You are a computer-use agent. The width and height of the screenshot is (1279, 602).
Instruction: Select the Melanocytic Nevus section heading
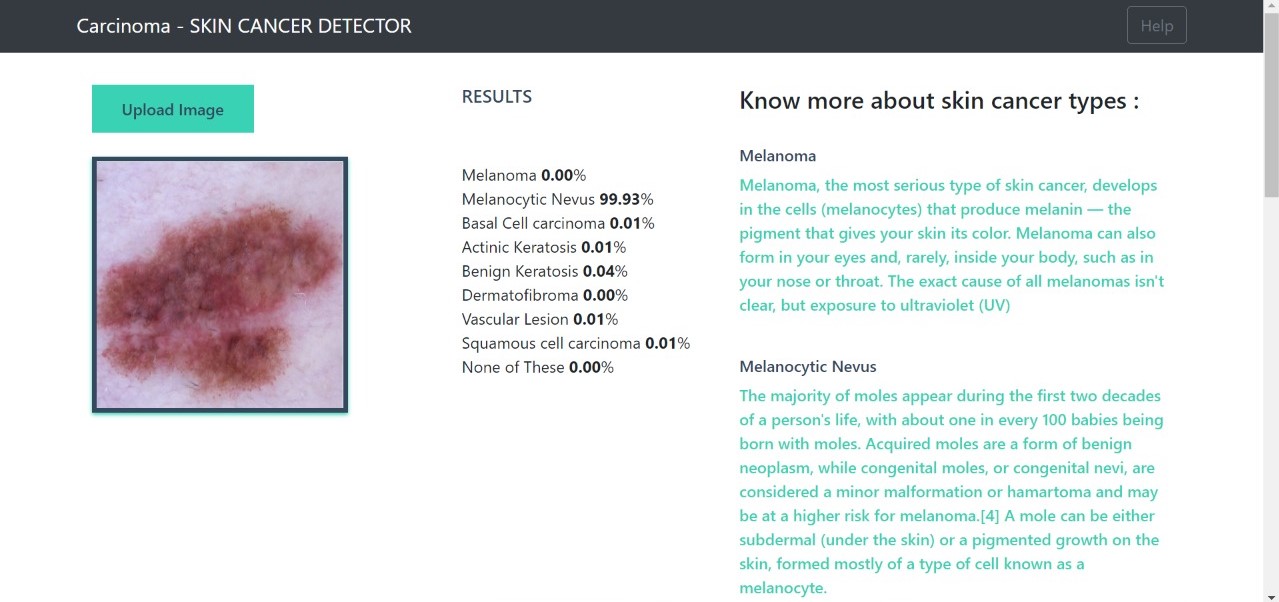click(x=807, y=366)
